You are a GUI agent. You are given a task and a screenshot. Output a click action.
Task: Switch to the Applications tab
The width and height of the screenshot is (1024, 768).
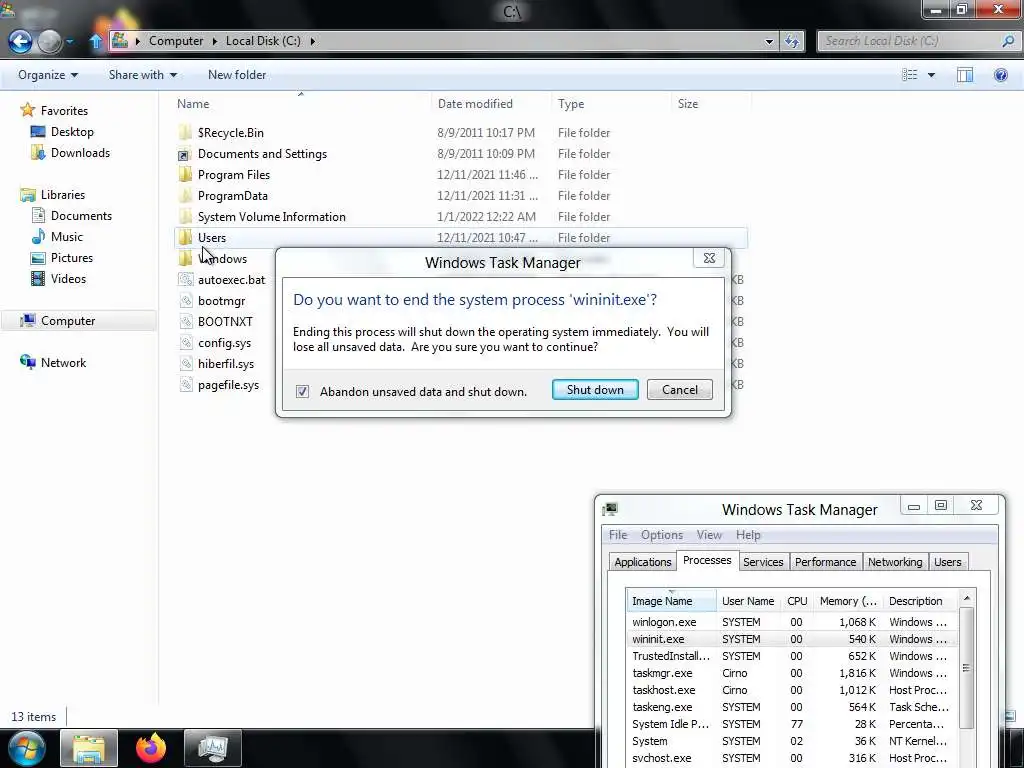pos(643,562)
